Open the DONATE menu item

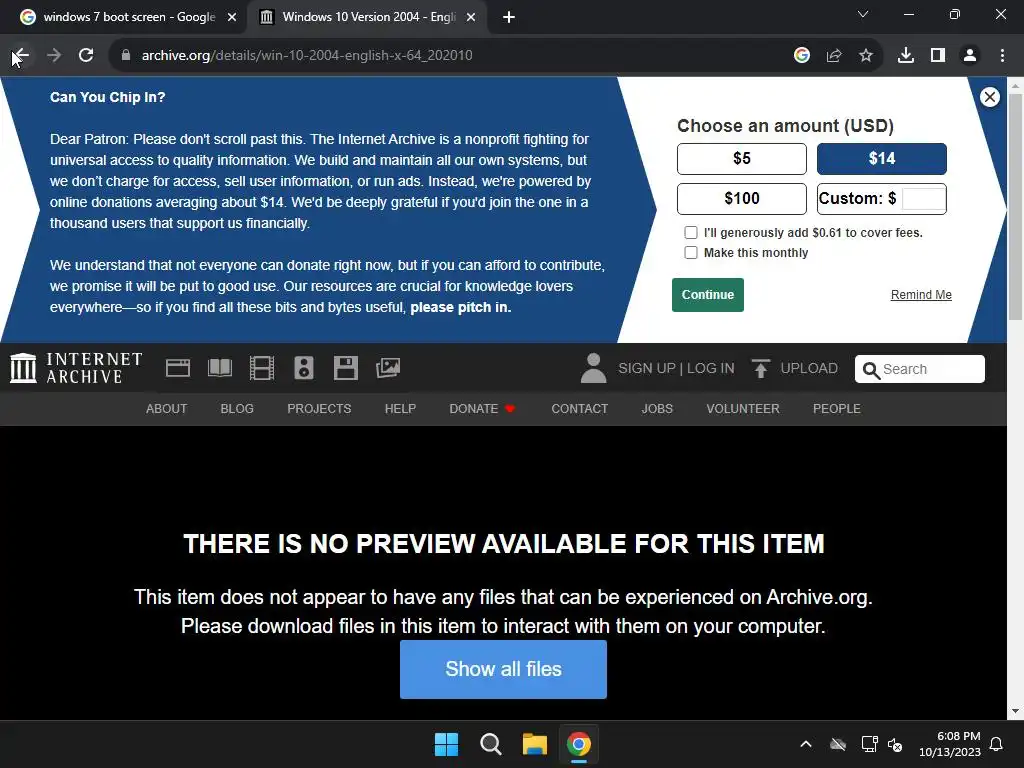pyautogui.click(x=482, y=409)
